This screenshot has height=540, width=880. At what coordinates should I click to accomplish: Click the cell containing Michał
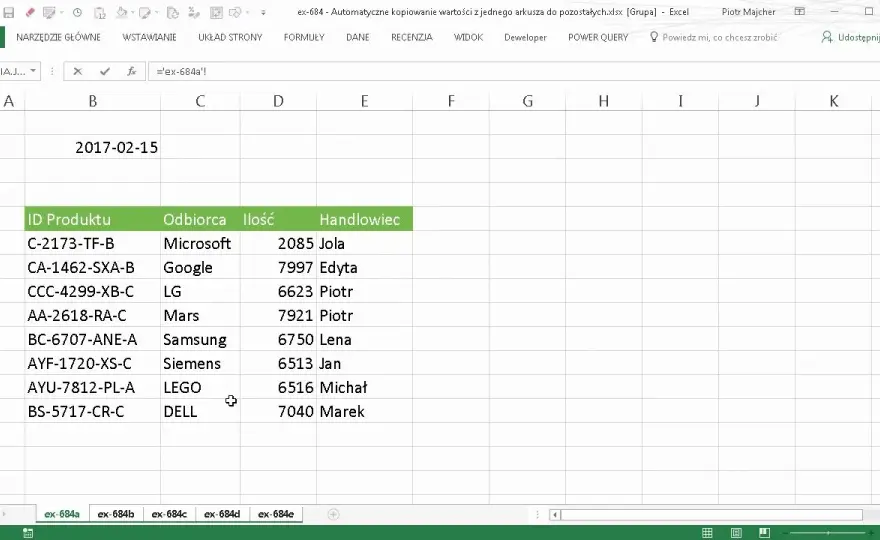365,387
